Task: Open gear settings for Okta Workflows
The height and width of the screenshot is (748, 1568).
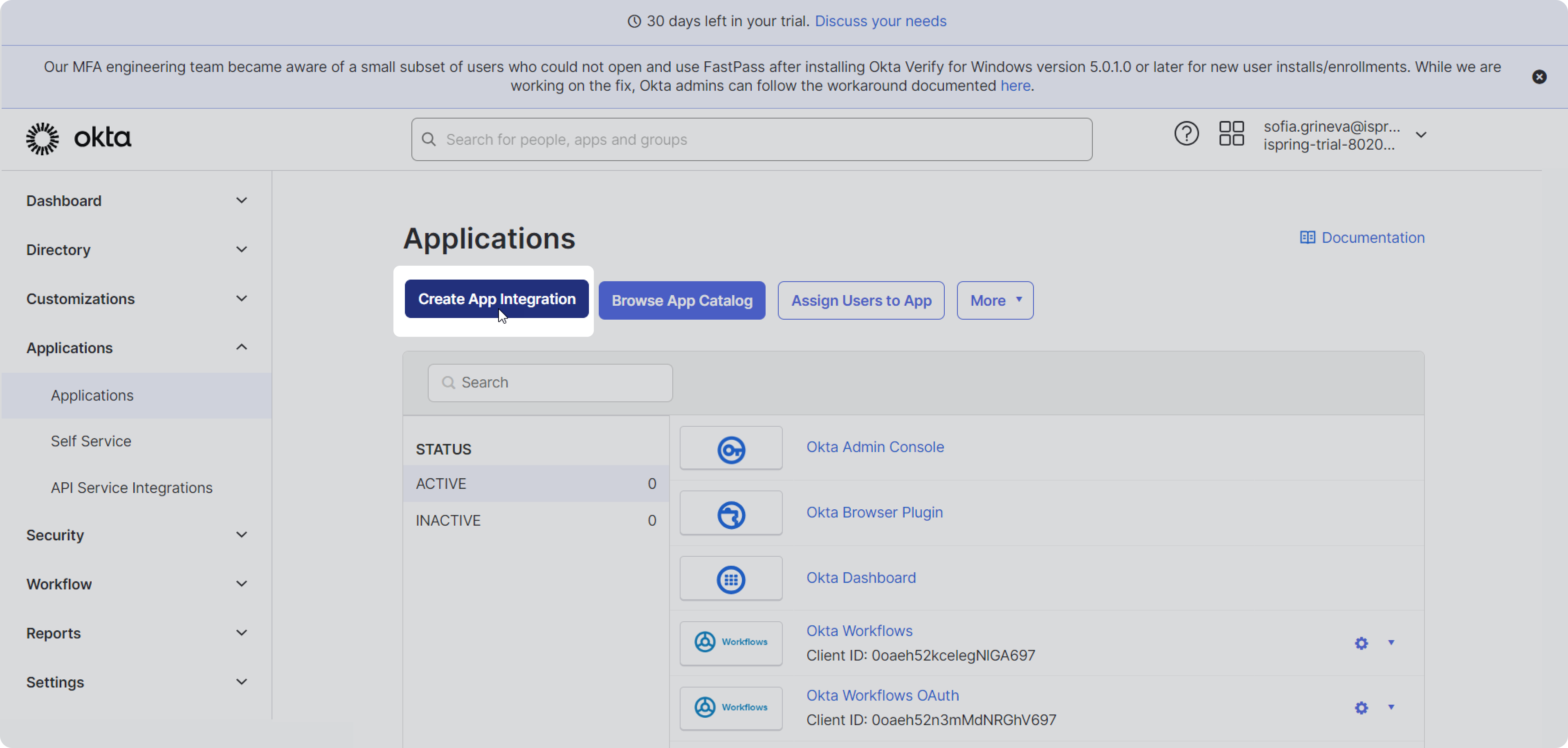Action: click(x=1361, y=643)
